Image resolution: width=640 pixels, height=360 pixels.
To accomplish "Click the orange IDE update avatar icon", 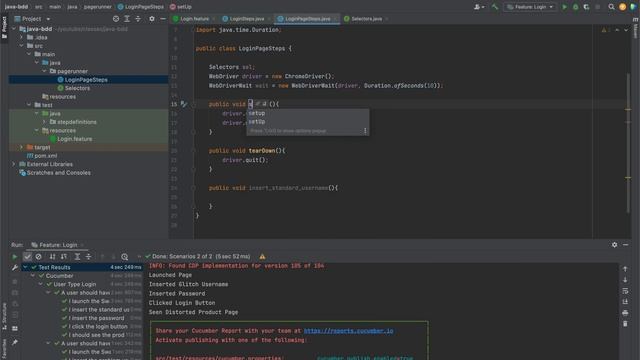I will click(x=622, y=7).
